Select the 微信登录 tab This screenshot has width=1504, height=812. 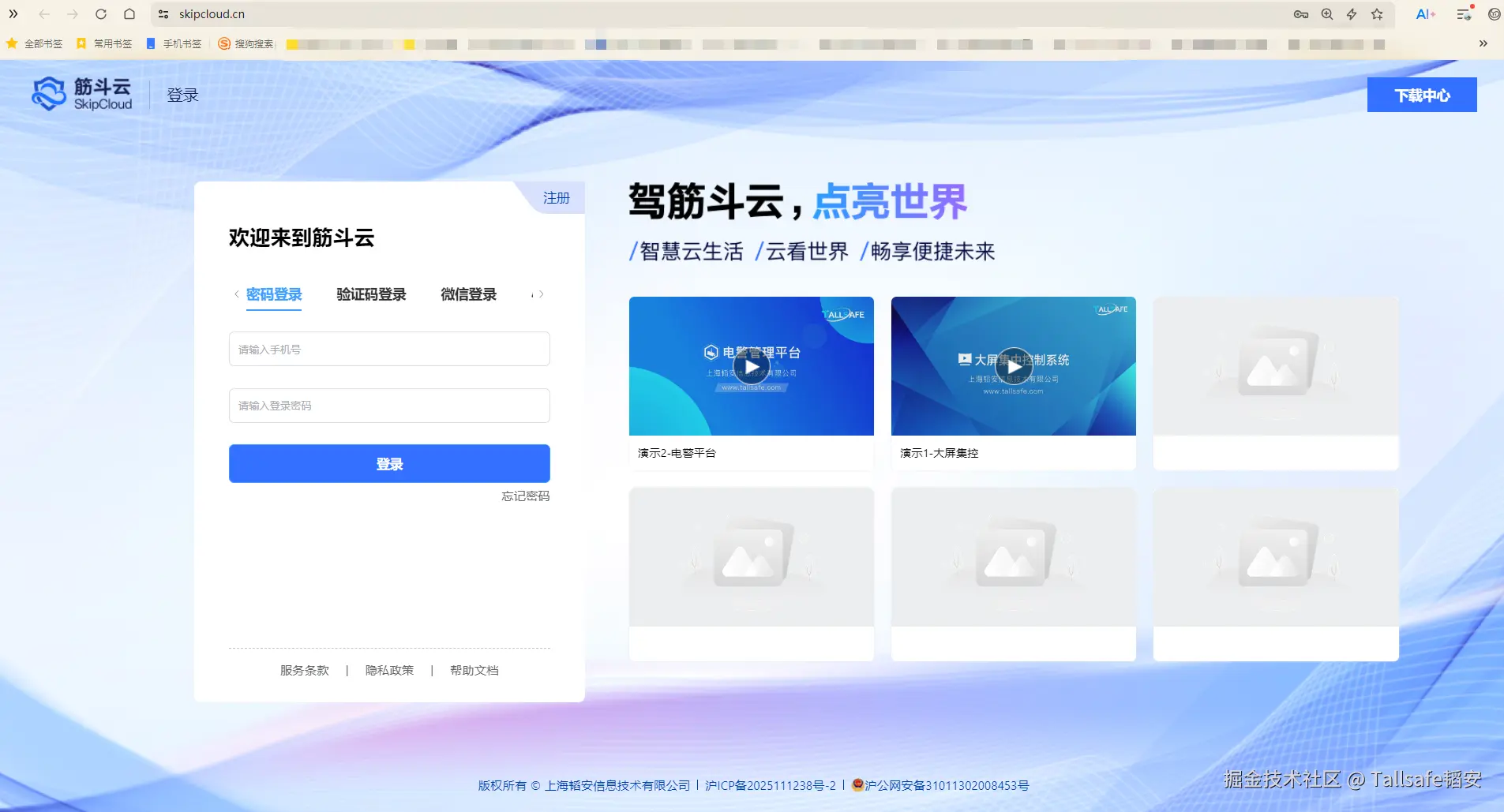pos(469,294)
